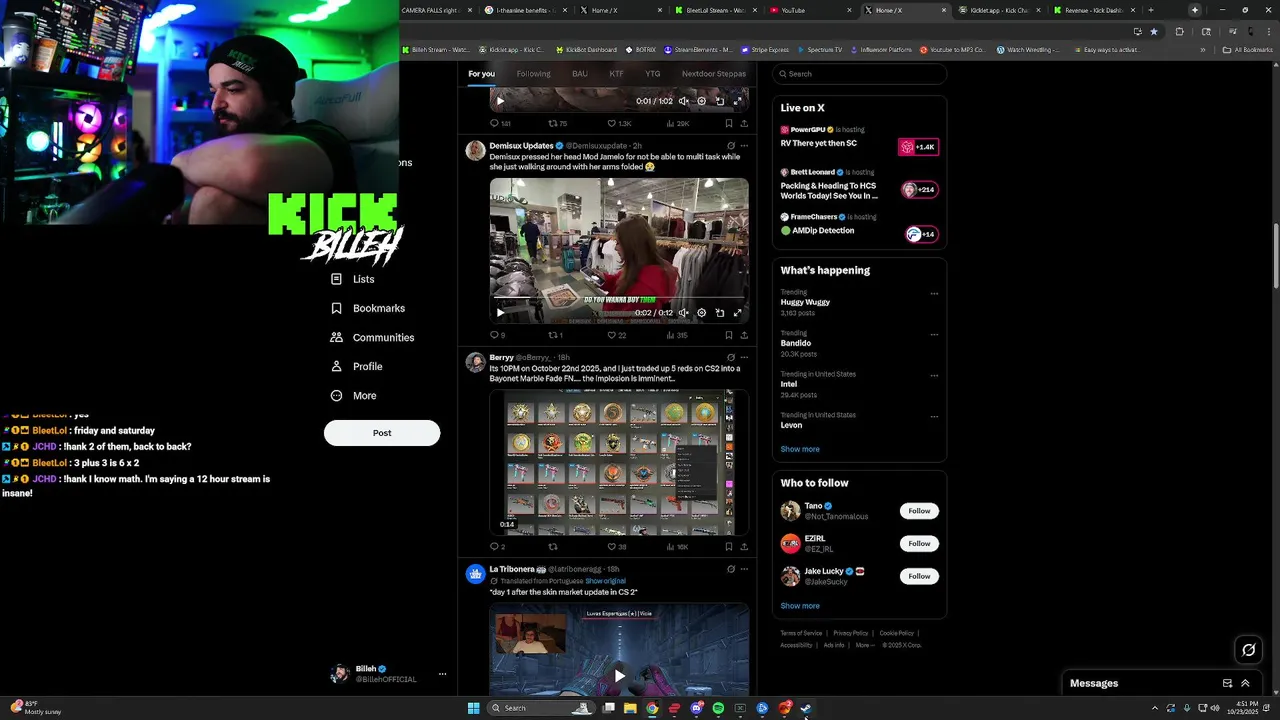
Task: Open the YTG list tab
Action: click(653, 74)
